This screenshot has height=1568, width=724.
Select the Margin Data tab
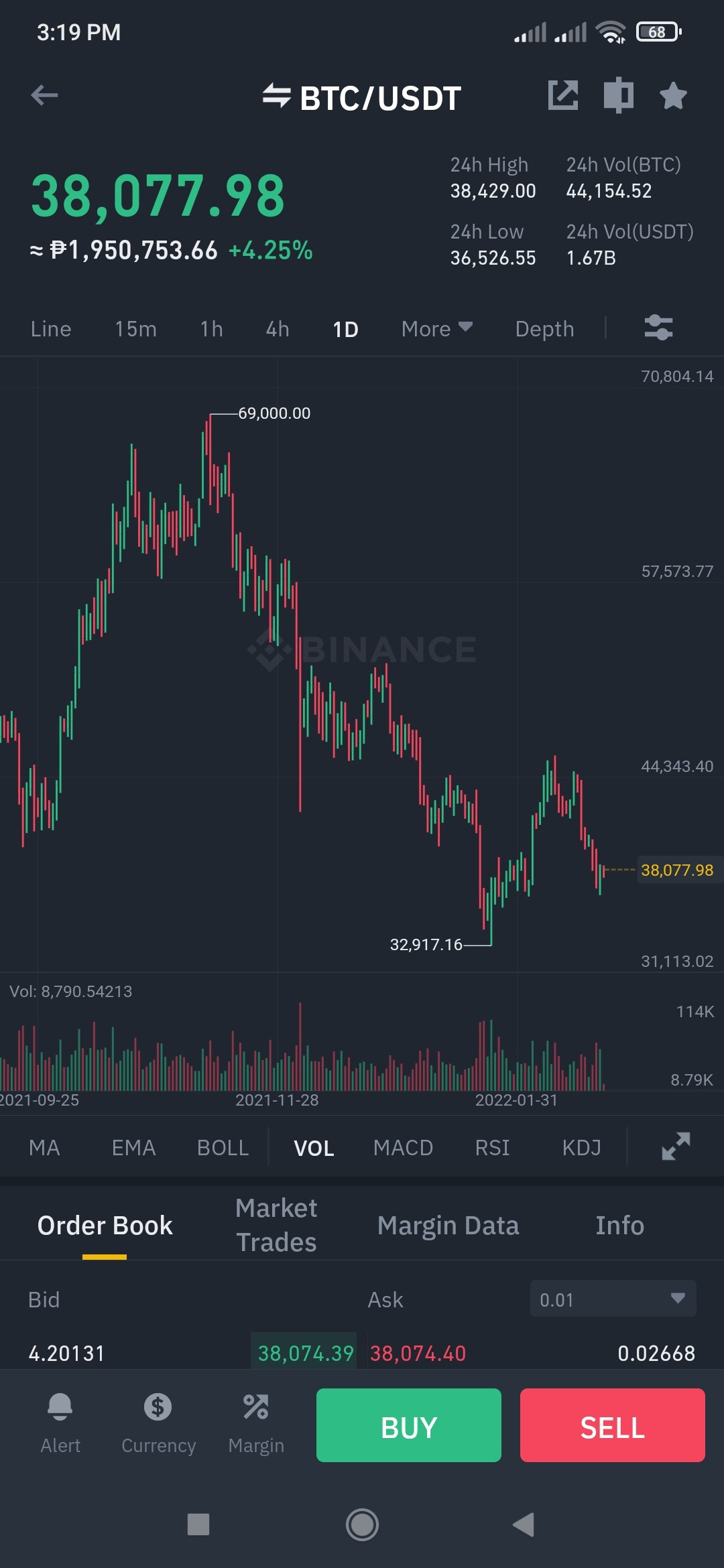click(448, 1226)
